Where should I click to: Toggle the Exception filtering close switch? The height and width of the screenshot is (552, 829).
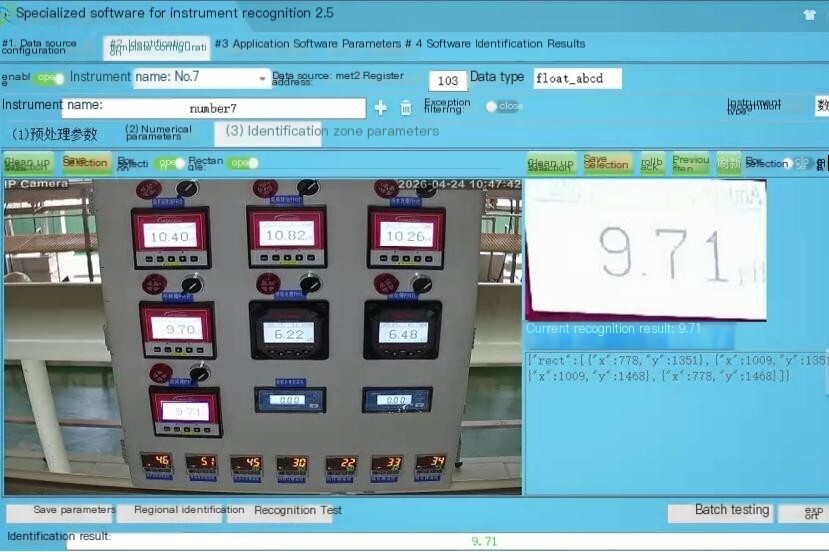pyautogui.click(x=504, y=106)
